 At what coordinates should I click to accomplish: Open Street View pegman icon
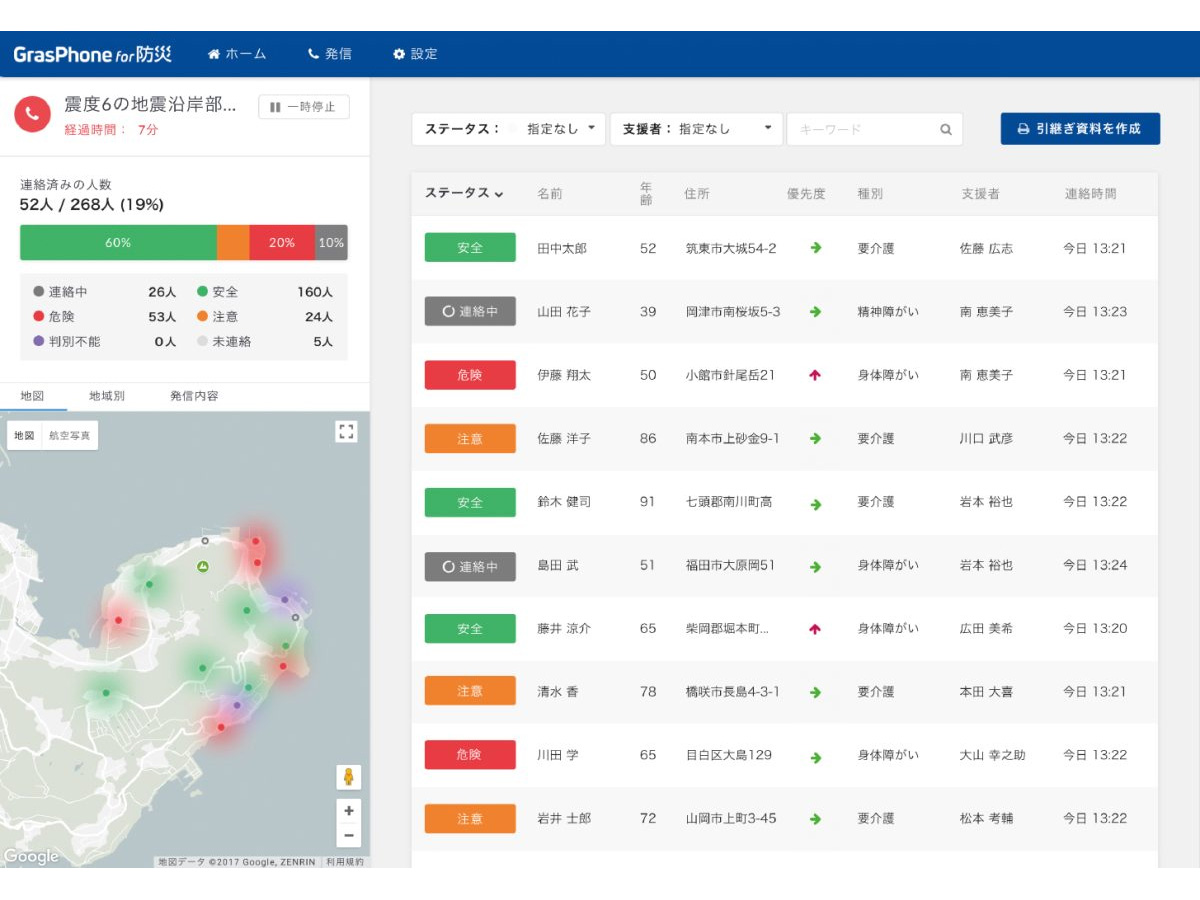(348, 777)
